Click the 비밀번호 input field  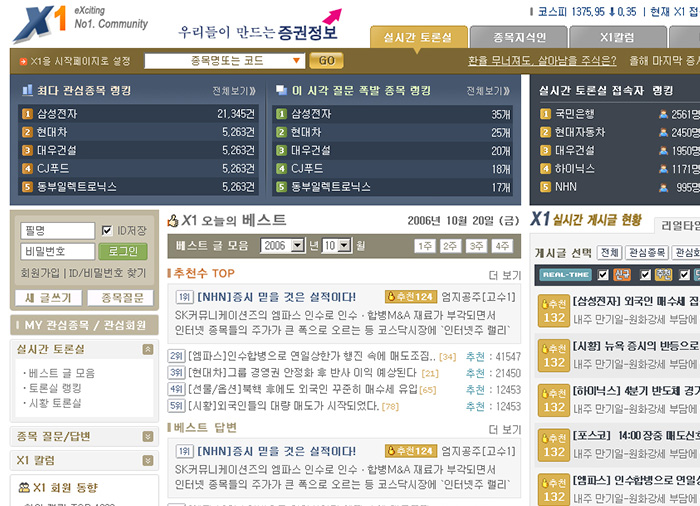(58, 251)
